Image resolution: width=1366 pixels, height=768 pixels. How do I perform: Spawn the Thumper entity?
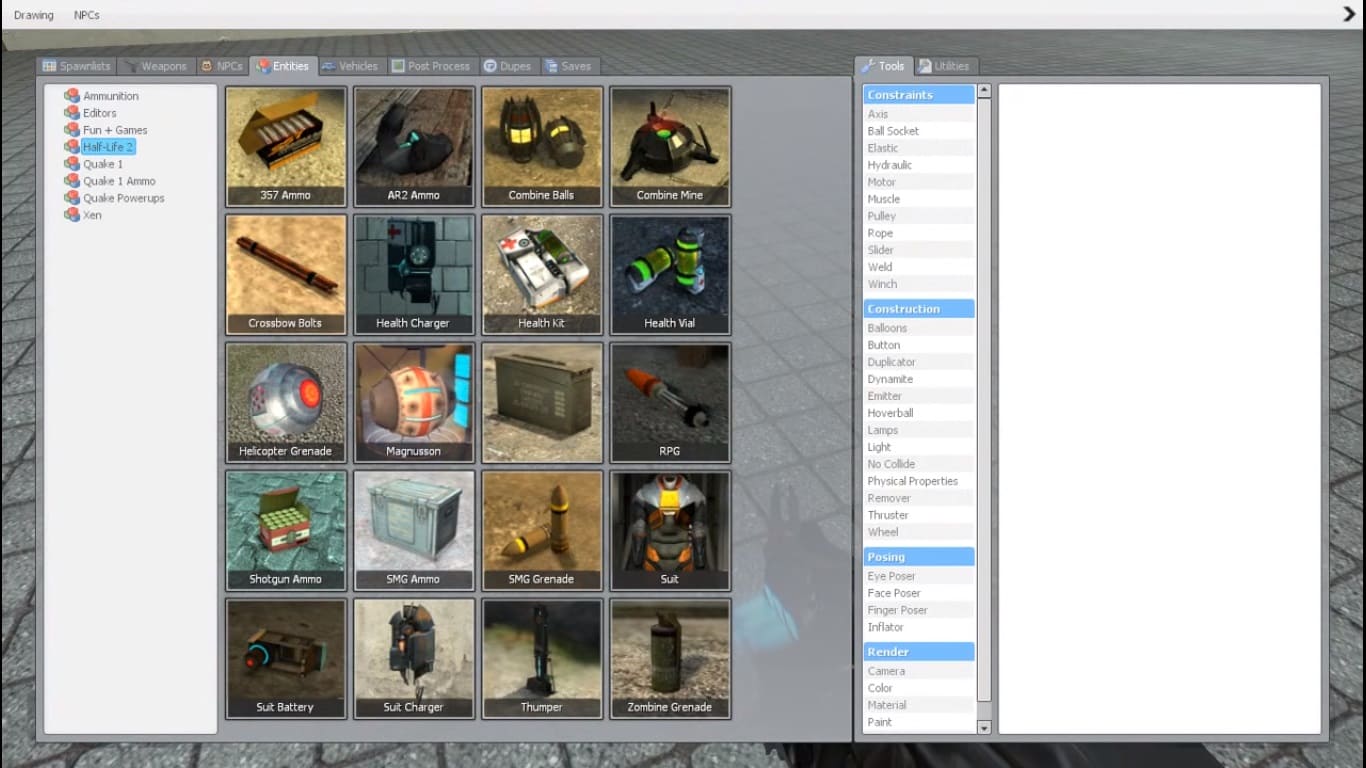tap(542, 659)
